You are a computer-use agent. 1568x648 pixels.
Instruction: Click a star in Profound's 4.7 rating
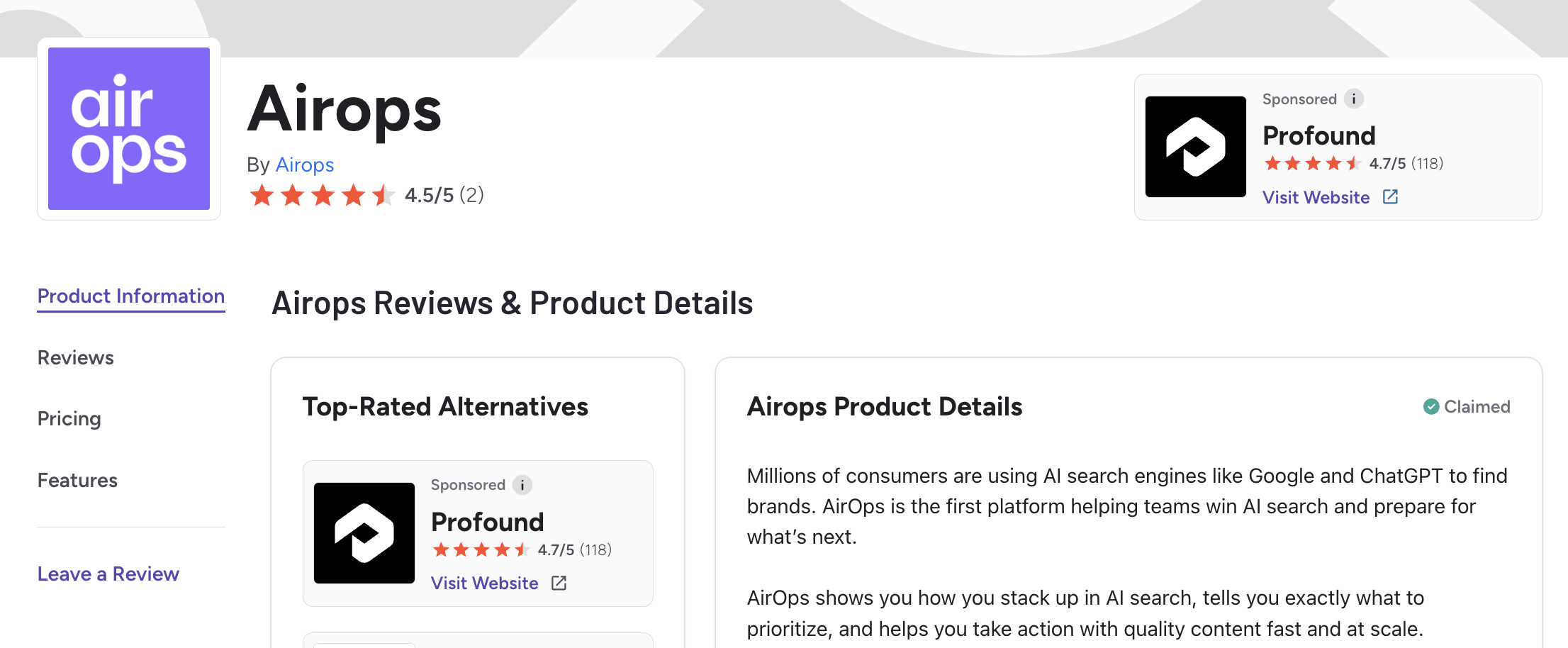tap(1292, 163)
